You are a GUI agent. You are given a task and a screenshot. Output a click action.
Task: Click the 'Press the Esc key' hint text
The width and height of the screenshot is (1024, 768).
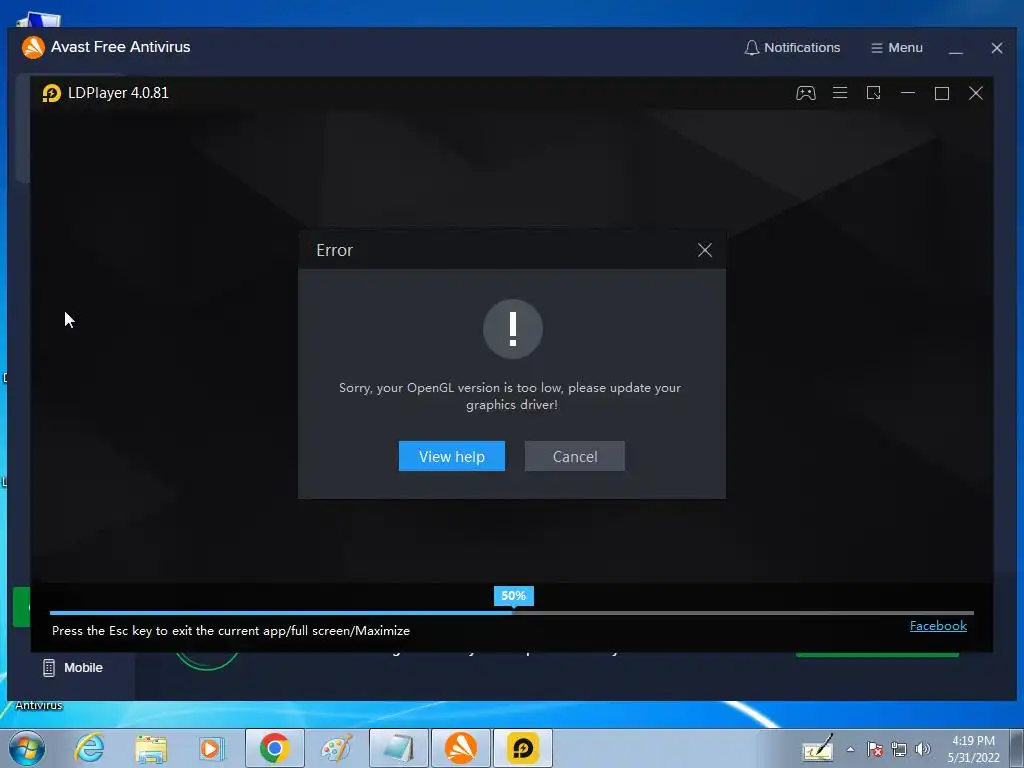click(231, 631)
